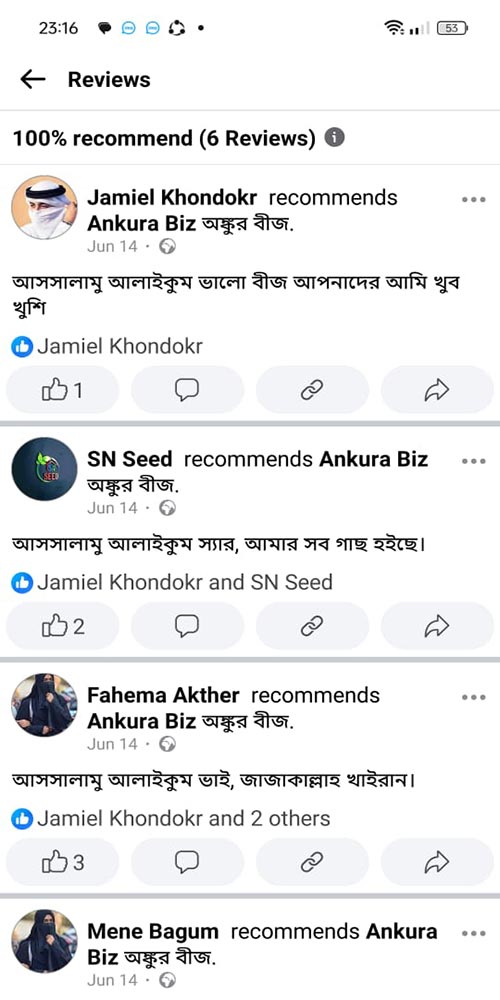Viewport: 500px width, 1000px height.
Task: Copy link of Jamiel Khondokr's review
Action: [312, 390]
